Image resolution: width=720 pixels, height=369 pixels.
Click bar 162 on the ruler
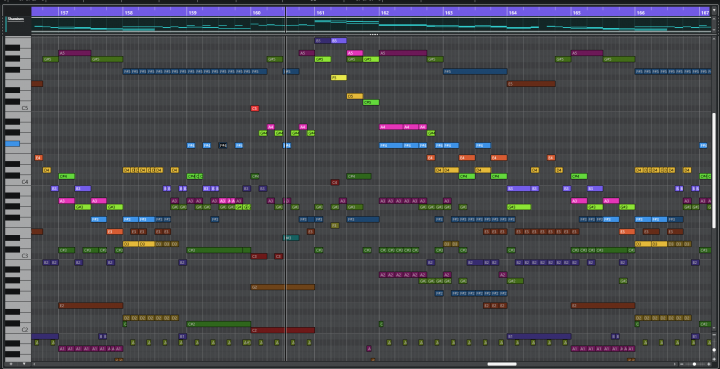coord(385,12)
